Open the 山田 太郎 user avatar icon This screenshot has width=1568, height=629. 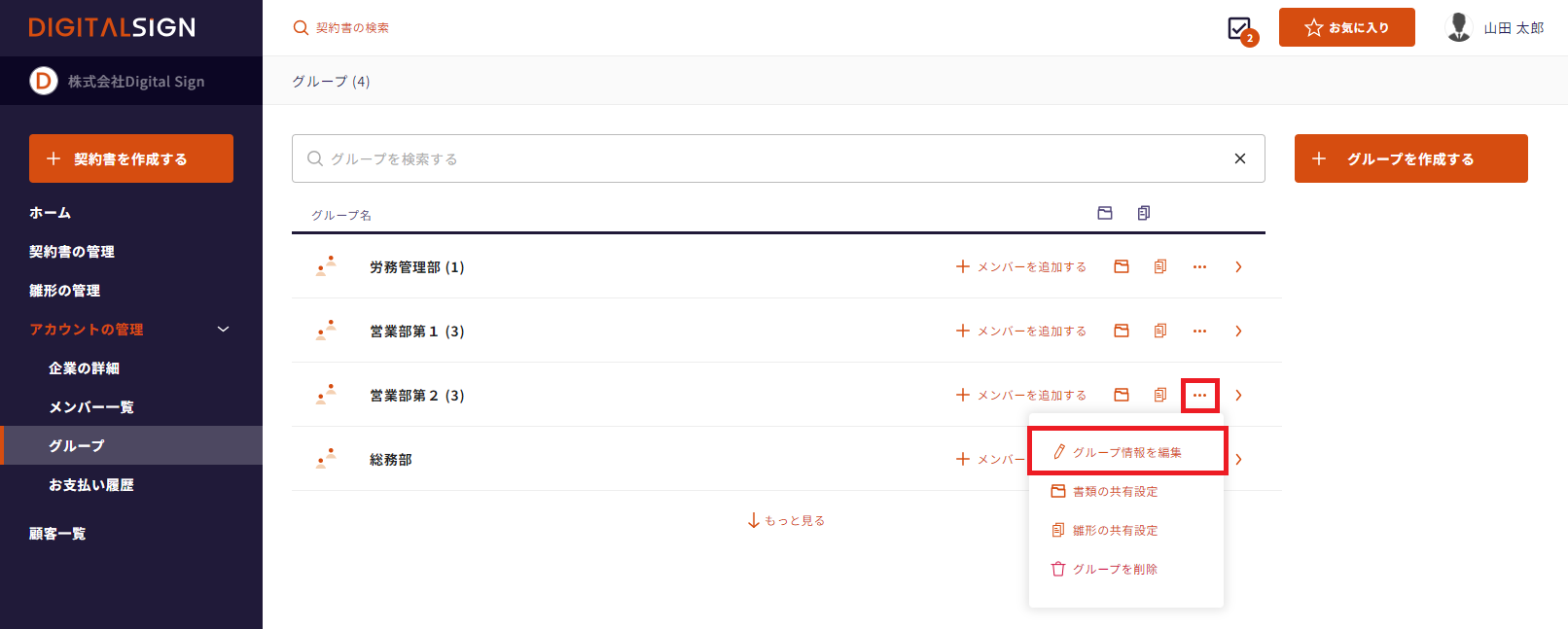(1458, 27)
